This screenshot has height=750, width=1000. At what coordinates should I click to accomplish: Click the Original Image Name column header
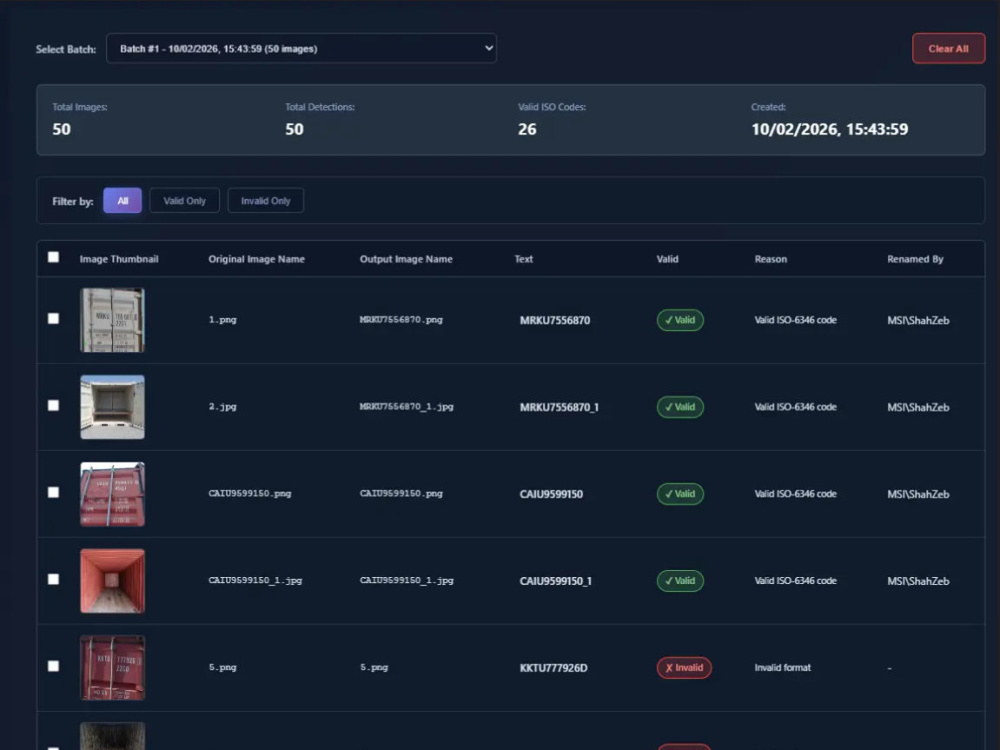coord(256,259)
